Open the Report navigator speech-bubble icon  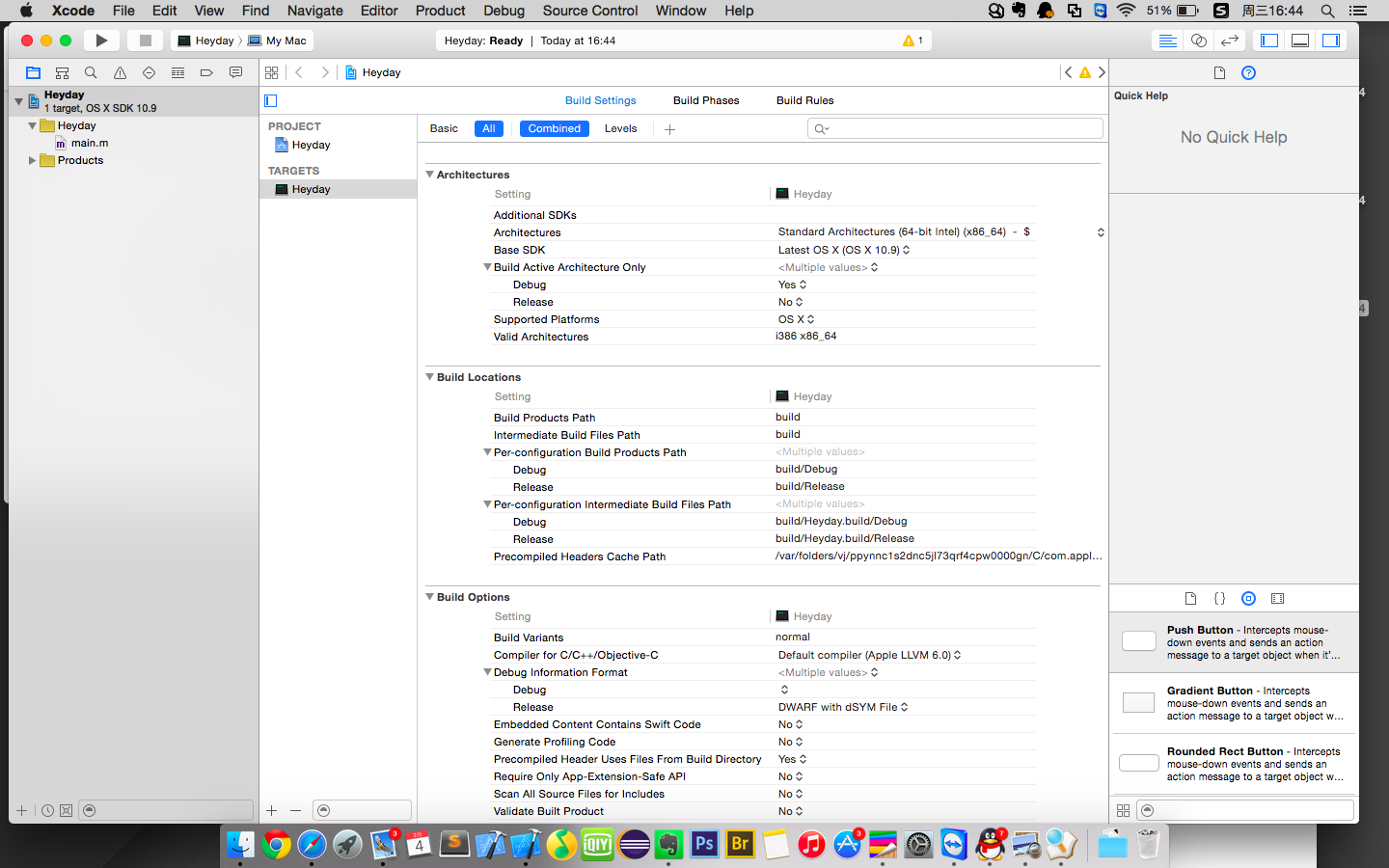(x=235, y=72)
